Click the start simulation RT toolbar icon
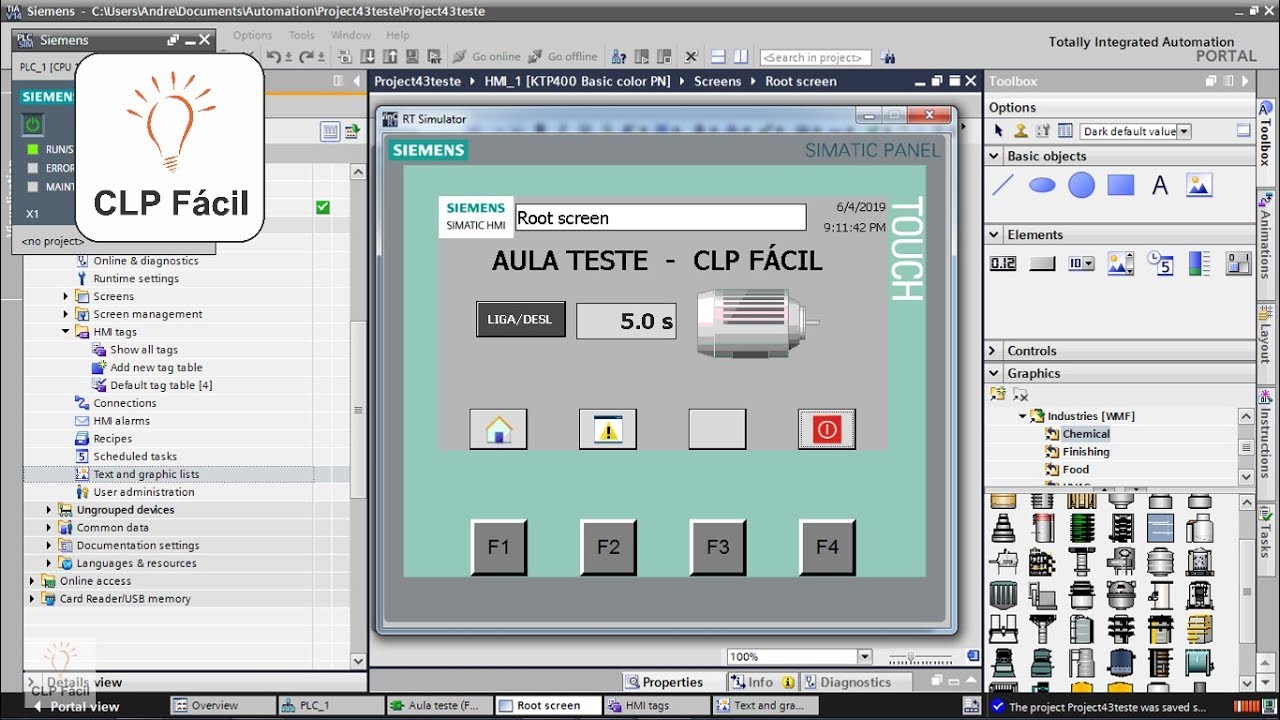 [435, 57]
